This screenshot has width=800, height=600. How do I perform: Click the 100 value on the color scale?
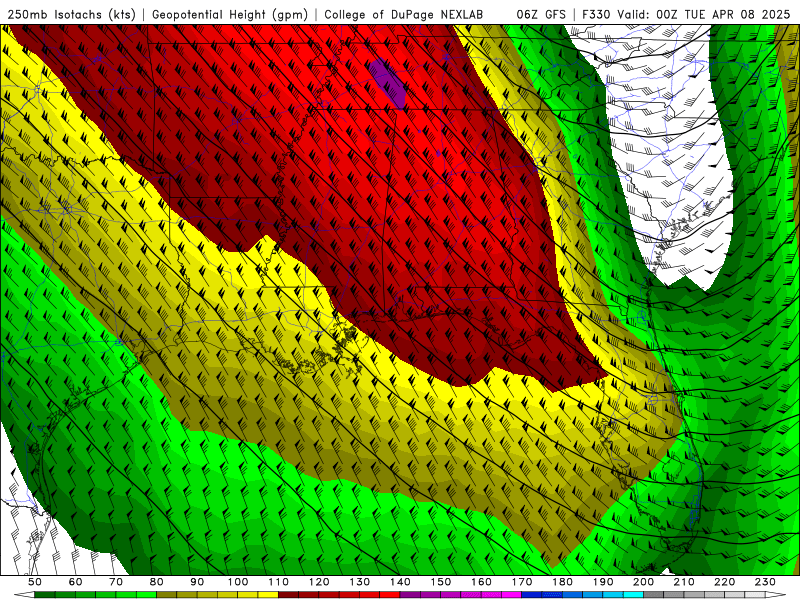(x=238, y=582)
